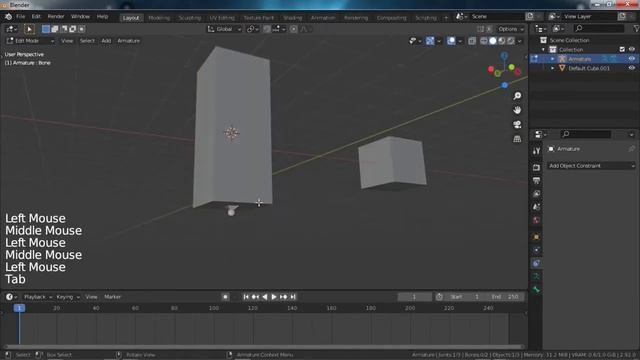The image size is (640, 360).
Task: Choose extend selection mode icon
Action: [55, 29]
